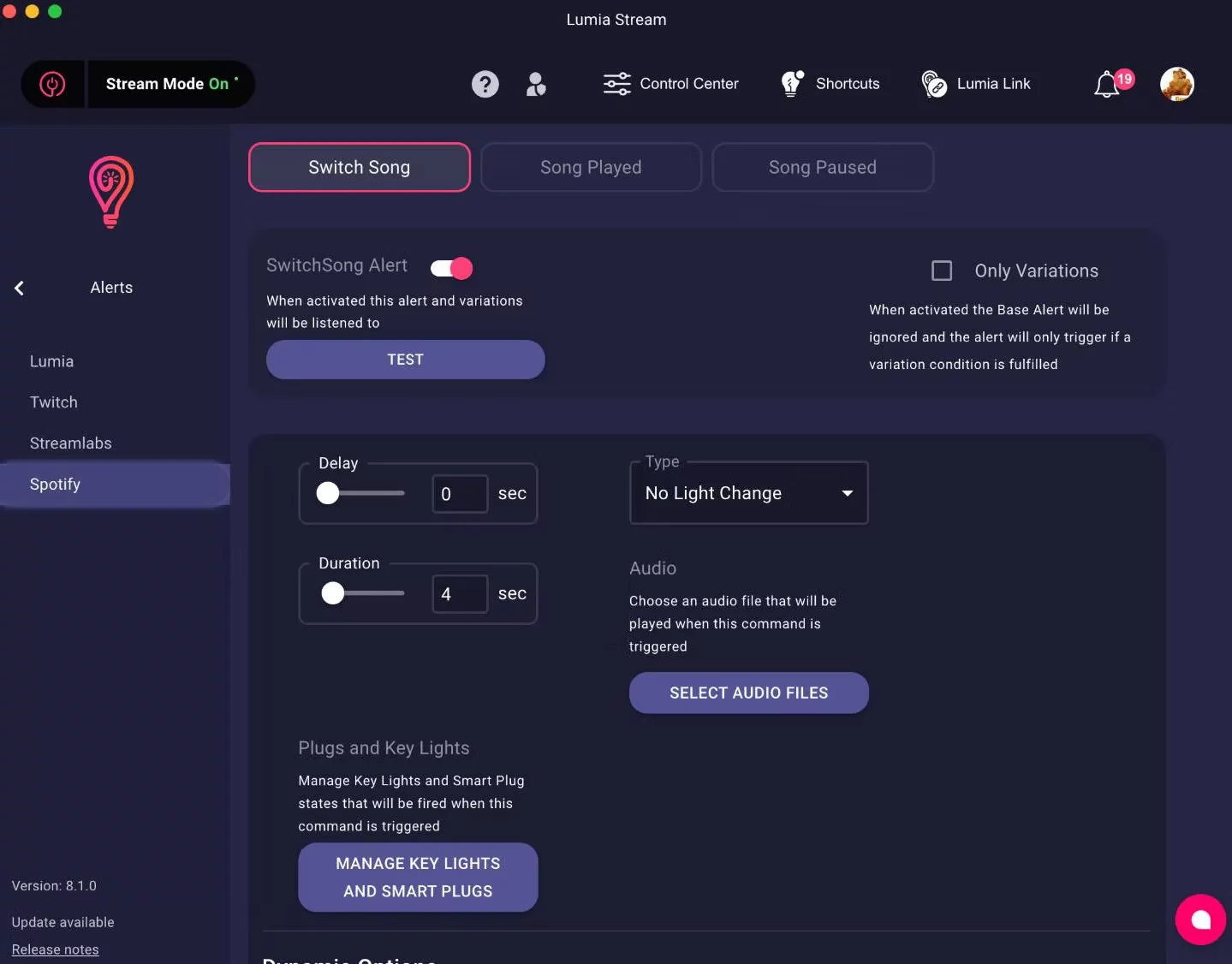Go back using the Alerts chevron arrow
1232x964 pixels.
[x=20, y=288]
